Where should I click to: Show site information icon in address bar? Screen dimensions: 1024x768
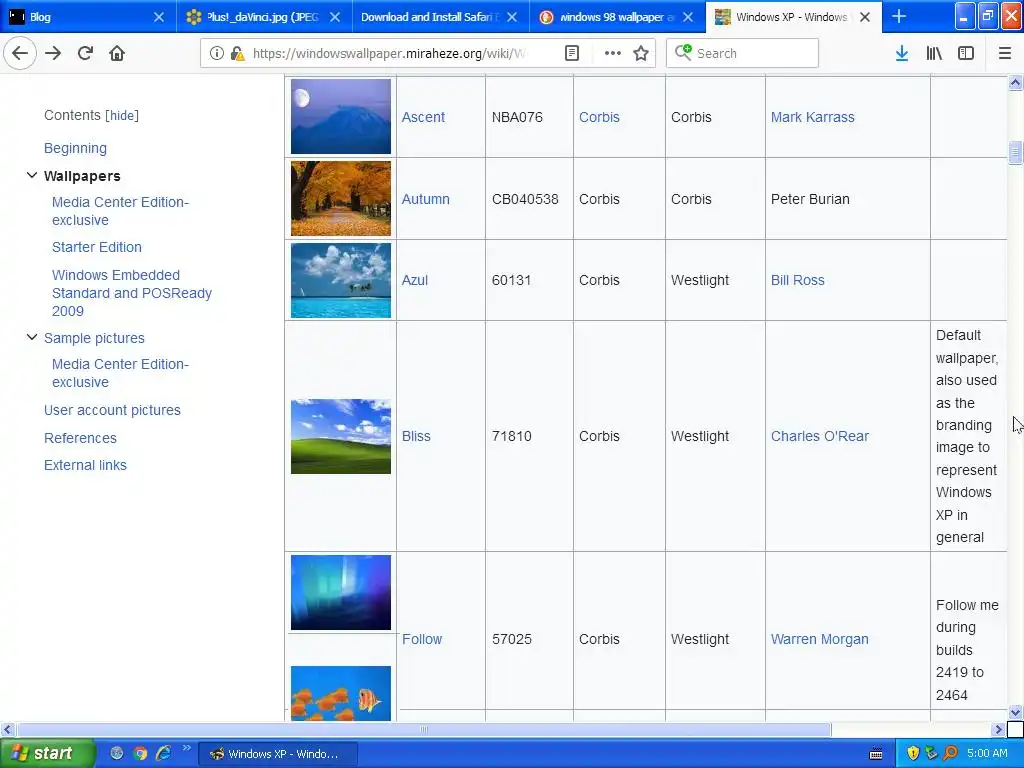tap(217, 53)
